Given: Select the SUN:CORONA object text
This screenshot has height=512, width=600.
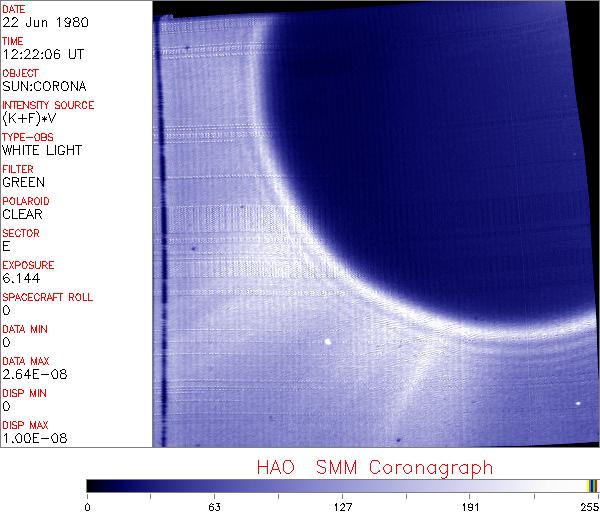Looking at the screenshot, I should click(x=39, y=86).
